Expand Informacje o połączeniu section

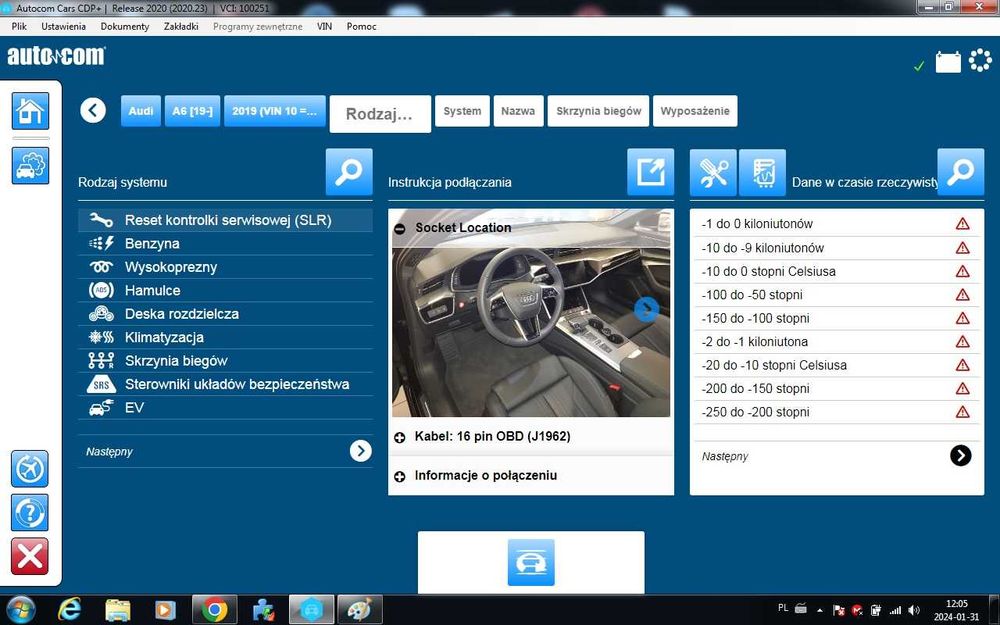400,476
